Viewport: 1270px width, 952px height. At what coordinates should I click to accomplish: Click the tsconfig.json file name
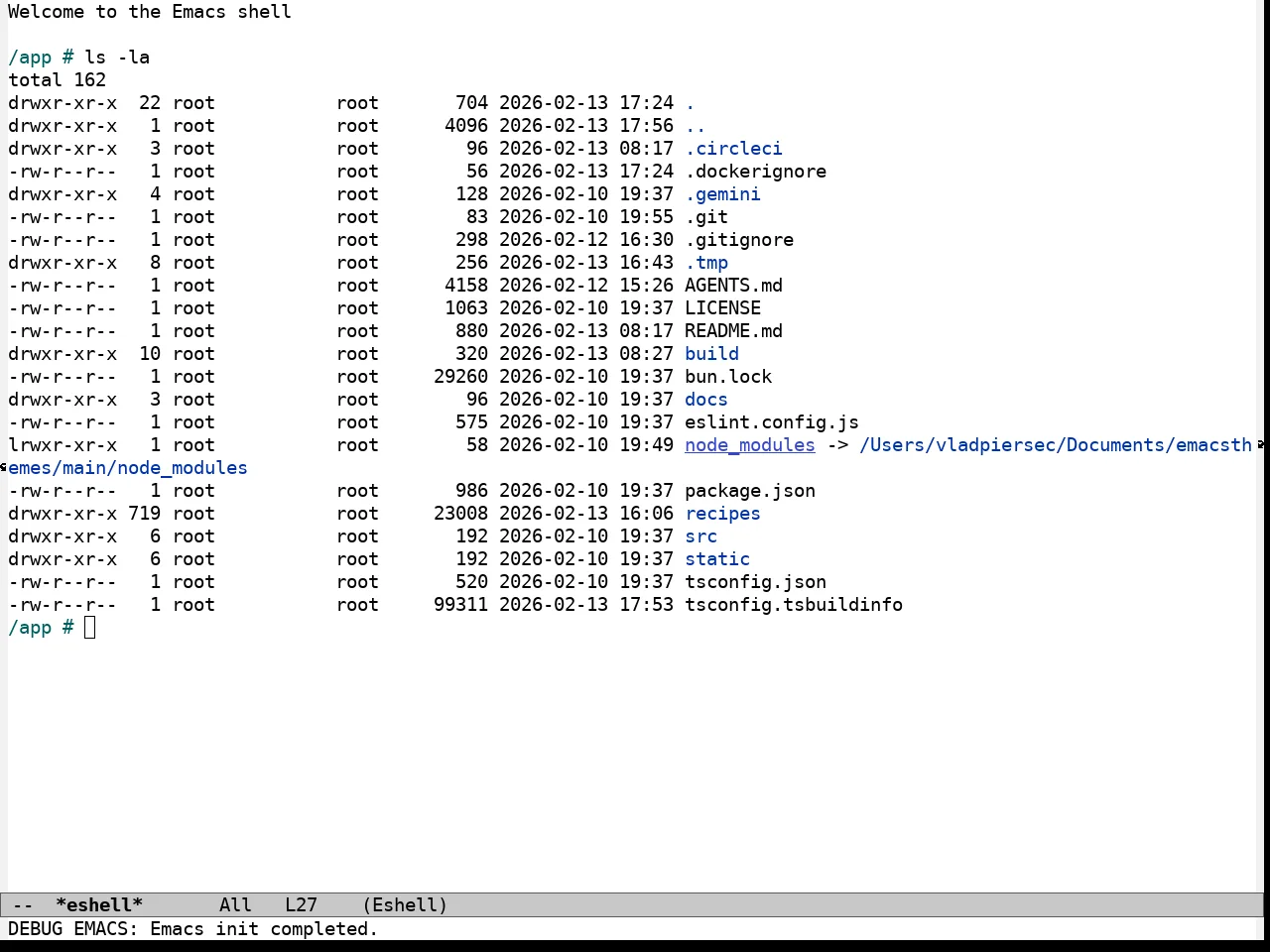[755, 582]
